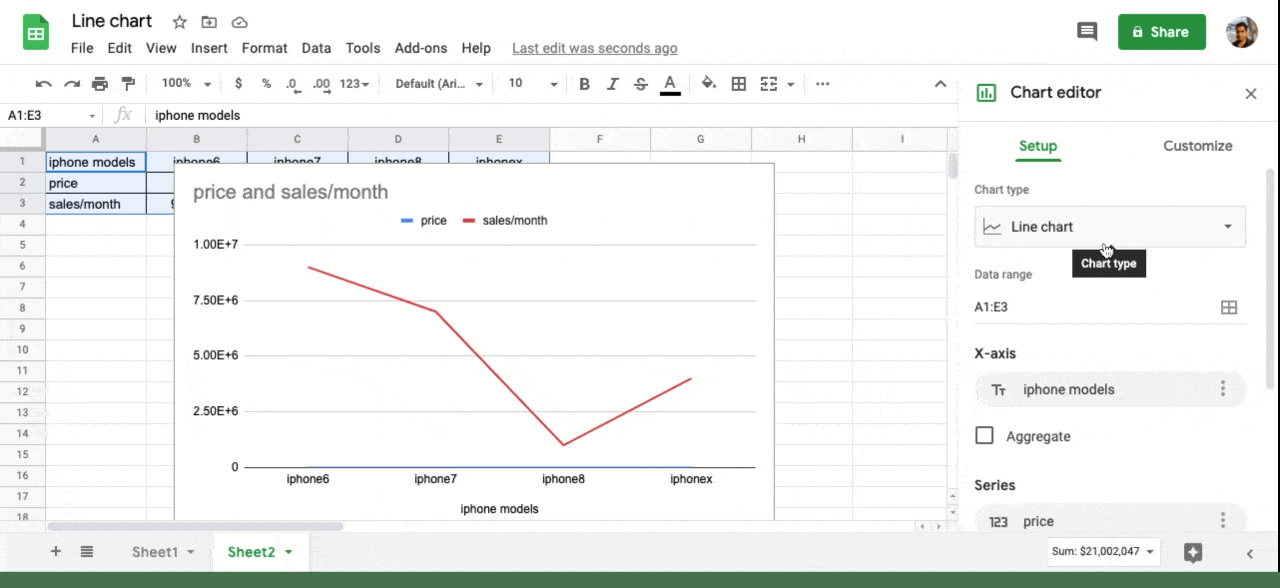
Task: Format selection as currency
Action: pyautogui.click(x=238, y=84)
